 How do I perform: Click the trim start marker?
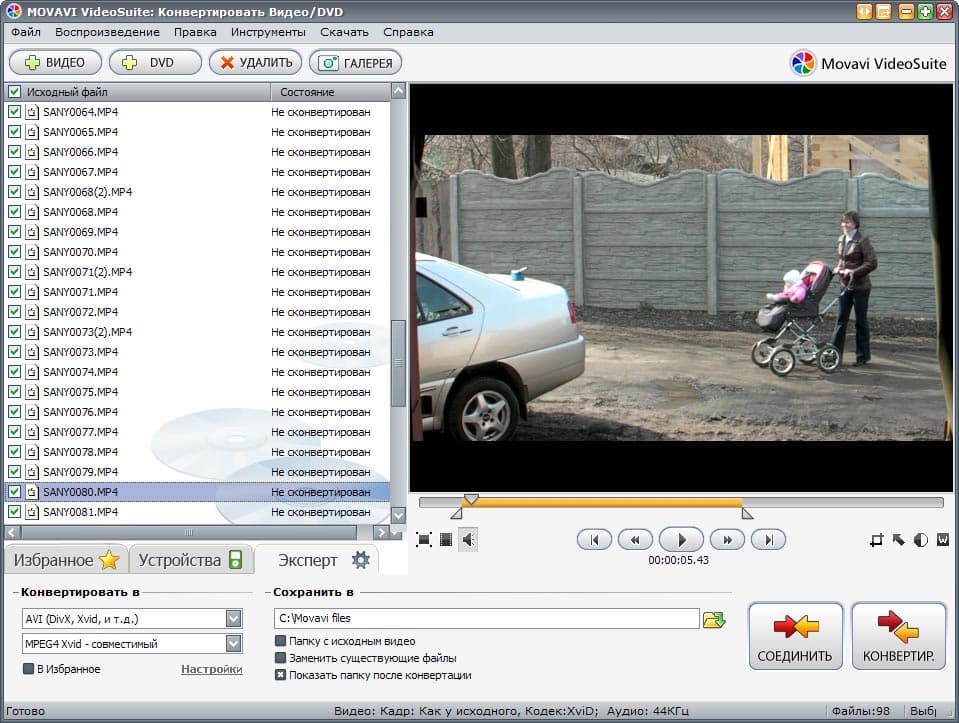click(456, 513)
